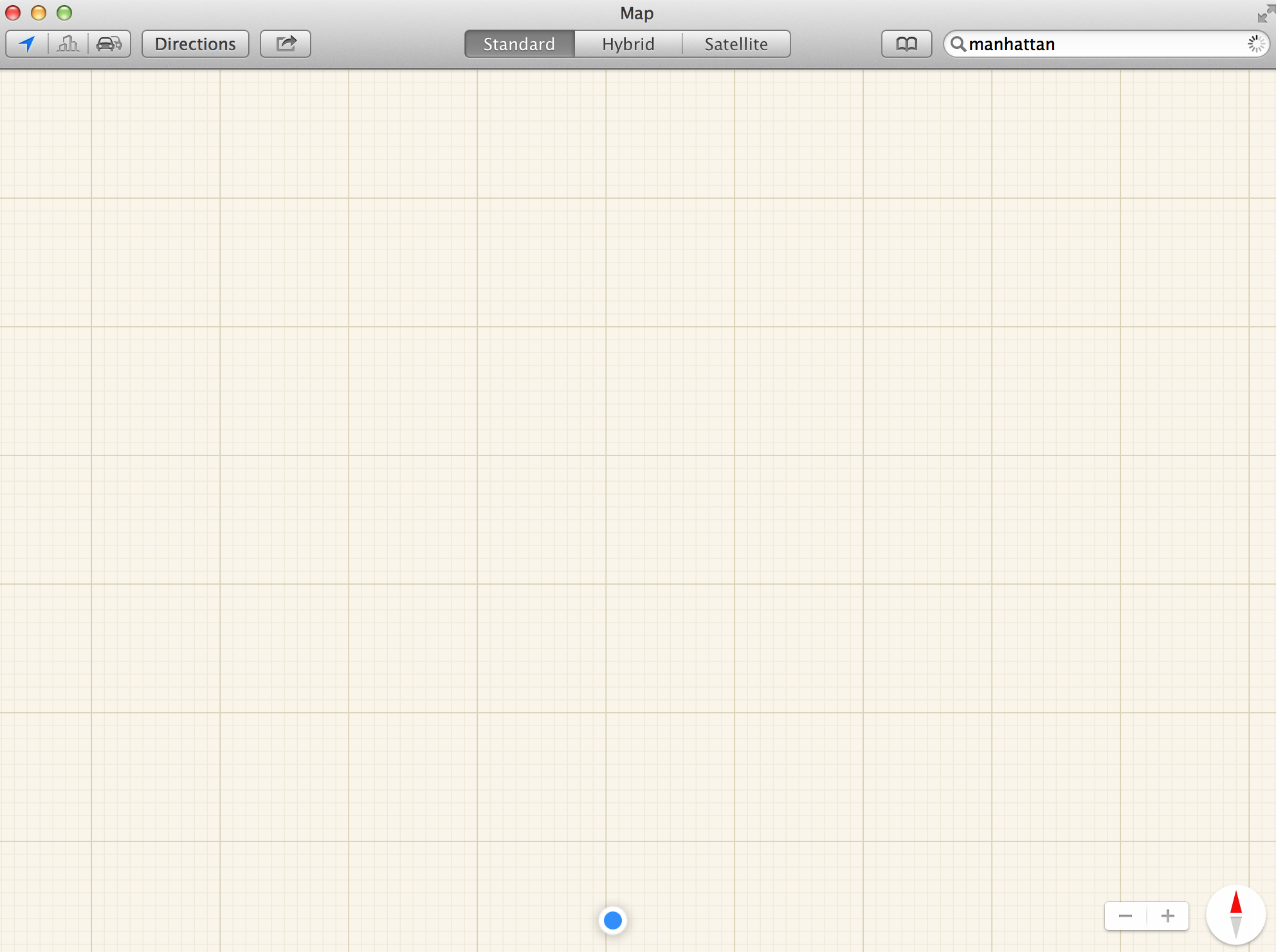Zoom in with the plus button

1168,915
